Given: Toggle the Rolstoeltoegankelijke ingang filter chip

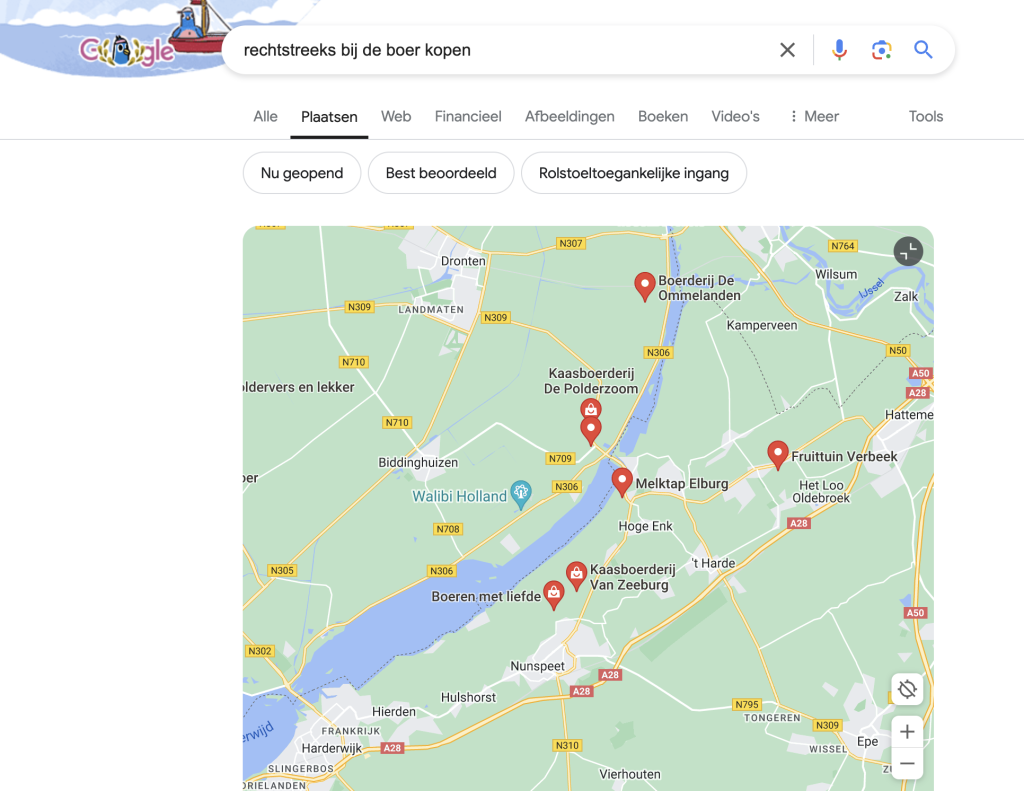Looking at the screenshot, I should (x=633, y=173).
